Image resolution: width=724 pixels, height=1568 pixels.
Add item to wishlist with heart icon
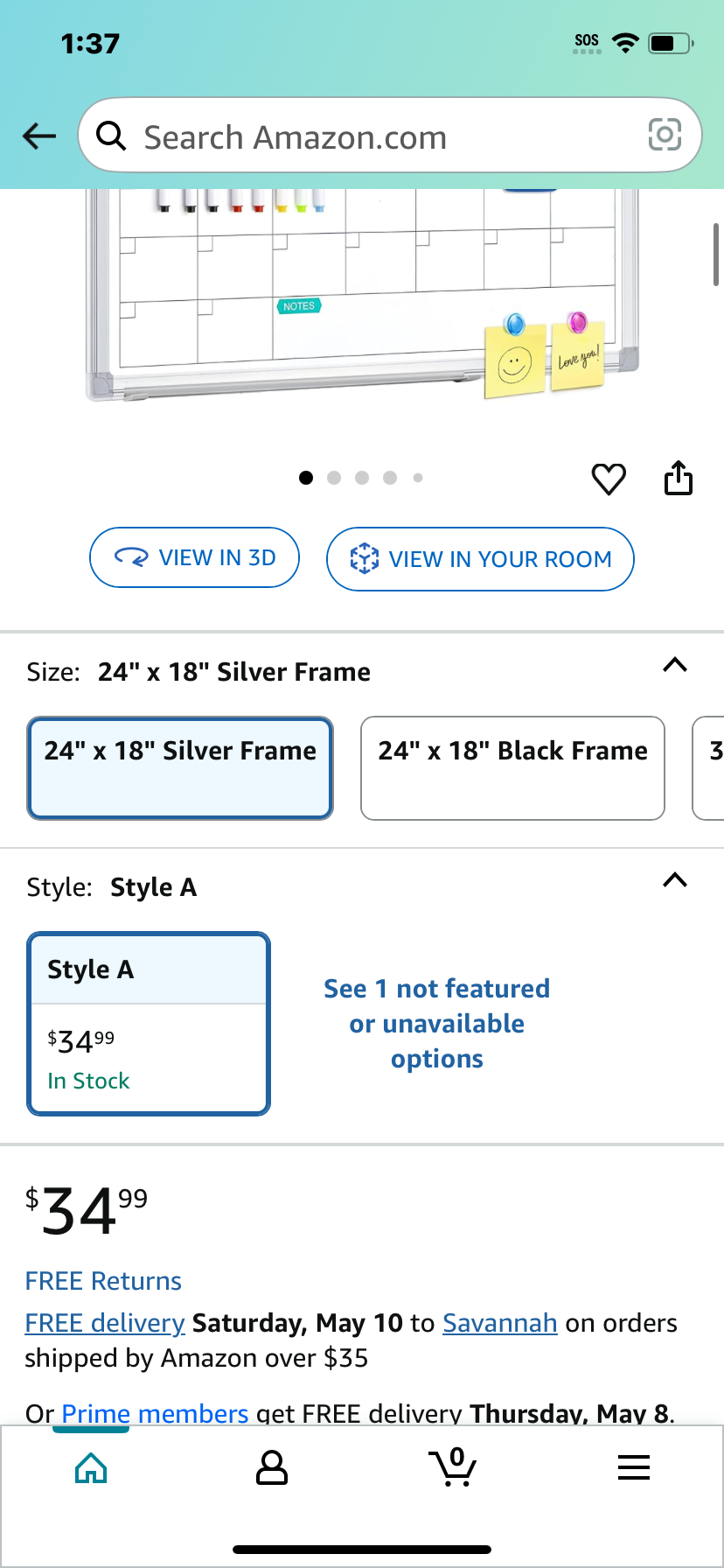pyautogui.click(x=609, y=479)
